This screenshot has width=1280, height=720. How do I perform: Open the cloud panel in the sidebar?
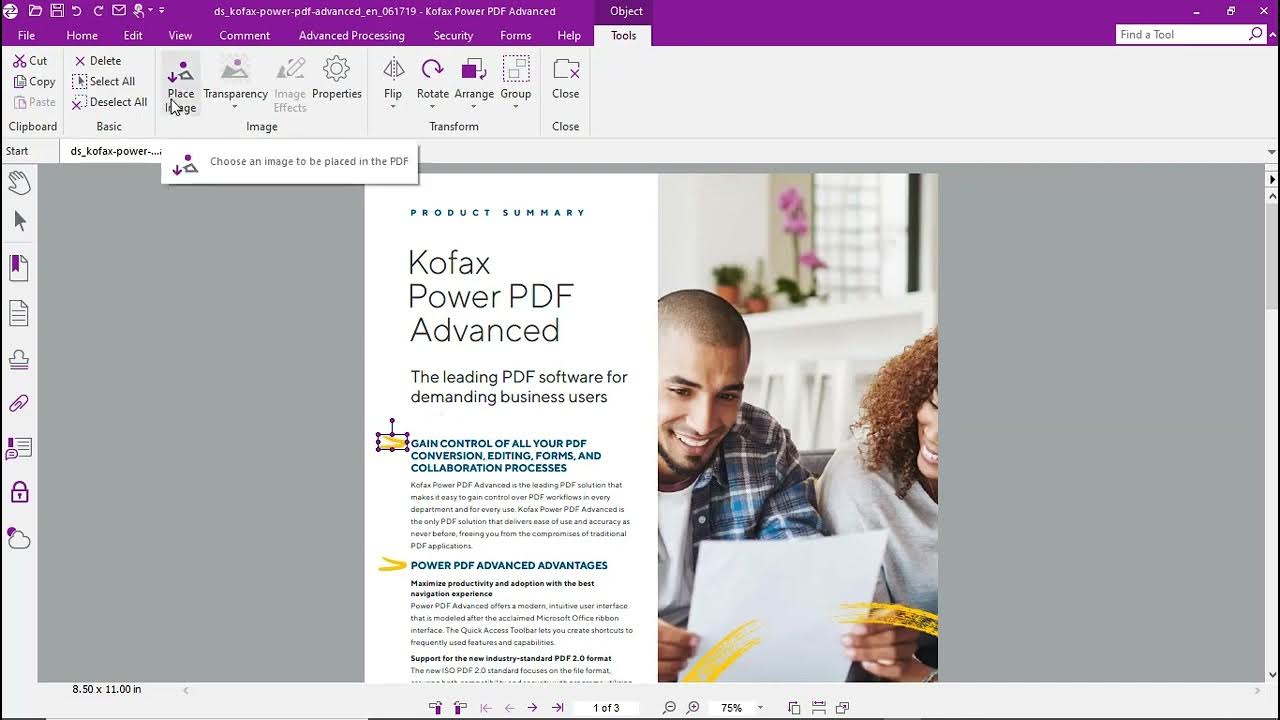19,539
